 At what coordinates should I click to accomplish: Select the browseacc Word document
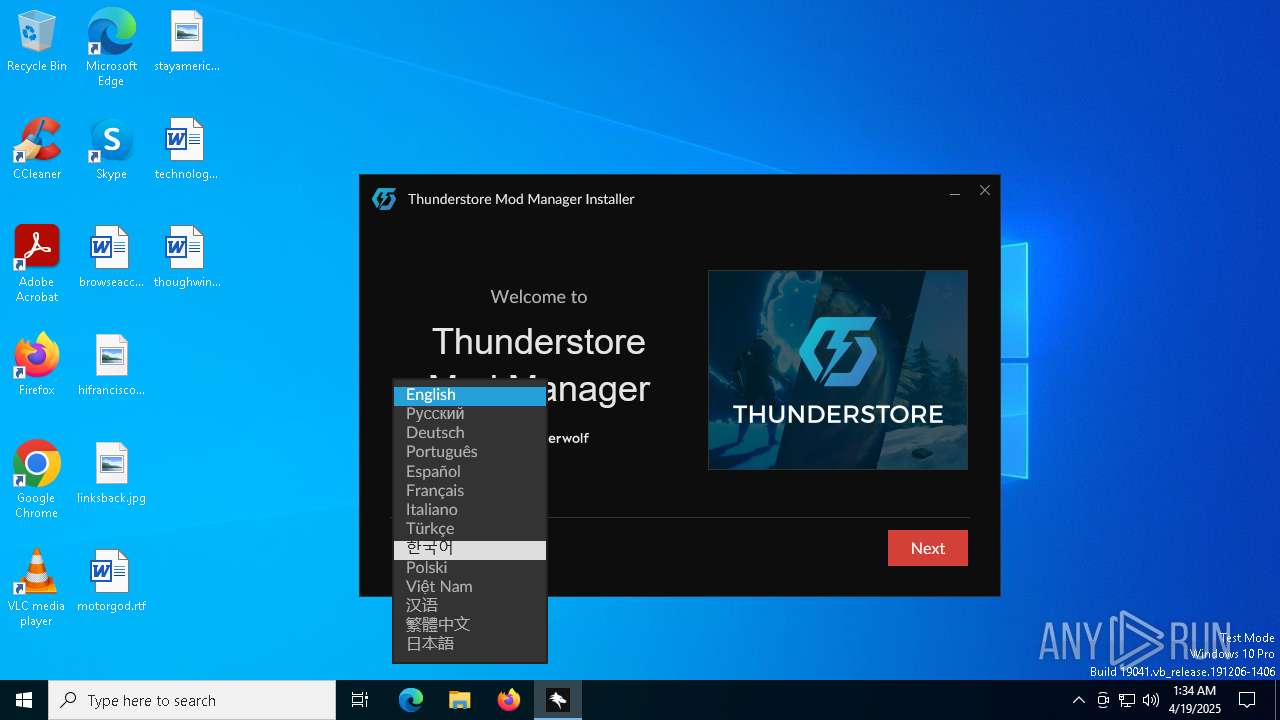[111, 258]
